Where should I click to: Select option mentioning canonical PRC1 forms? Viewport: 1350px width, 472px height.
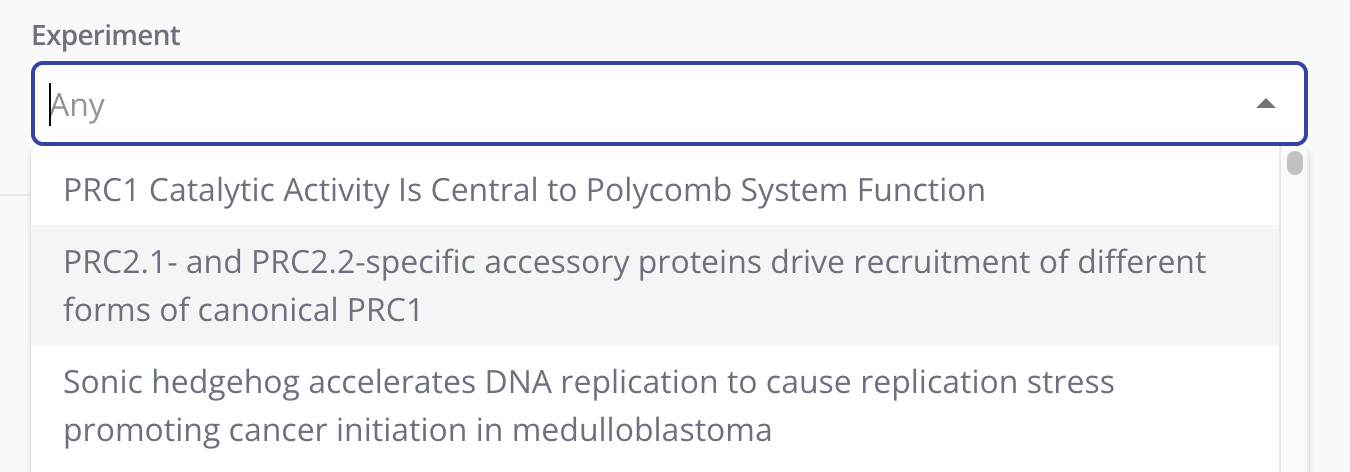(634, 286)
